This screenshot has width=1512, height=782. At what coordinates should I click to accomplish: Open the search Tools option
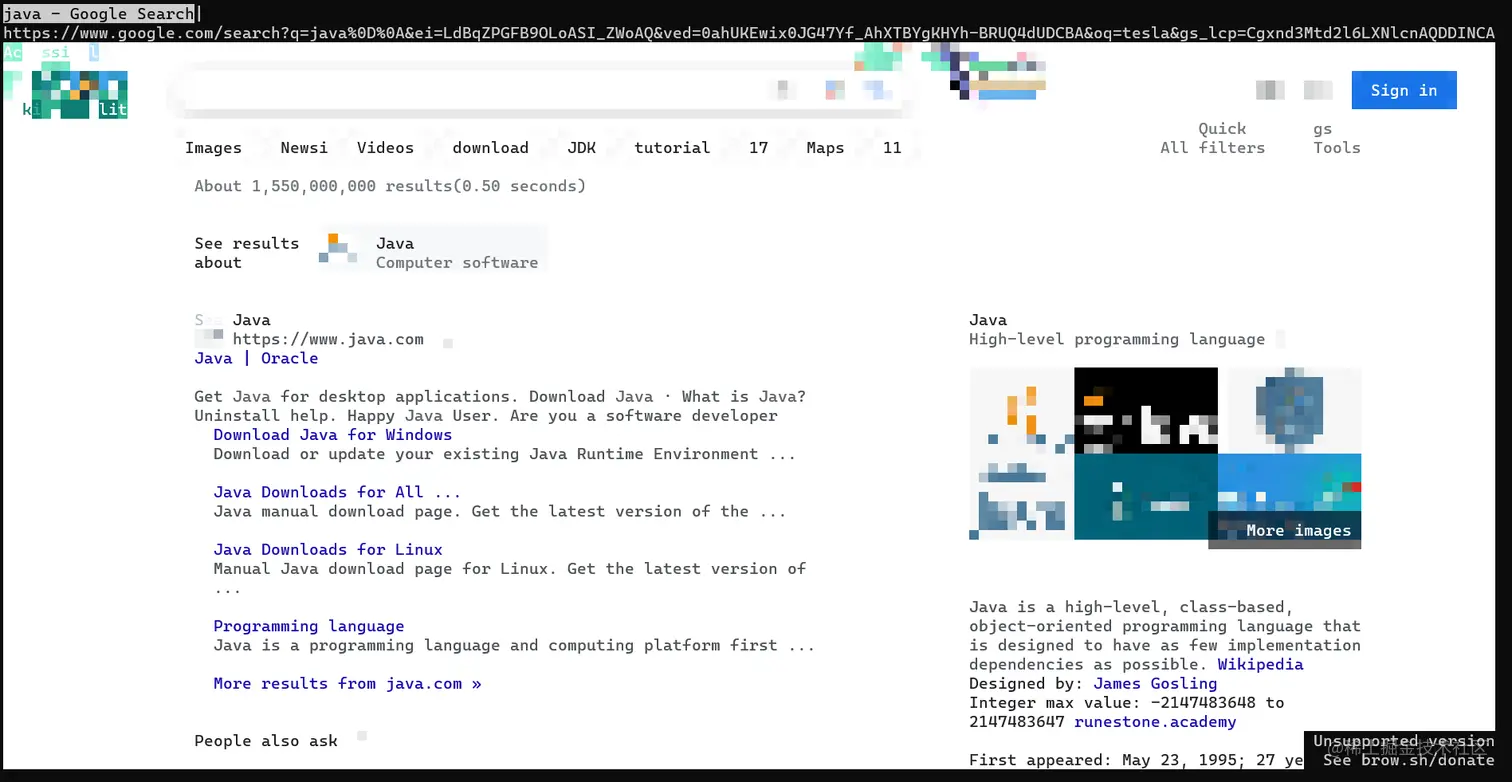pos(1337,148)
